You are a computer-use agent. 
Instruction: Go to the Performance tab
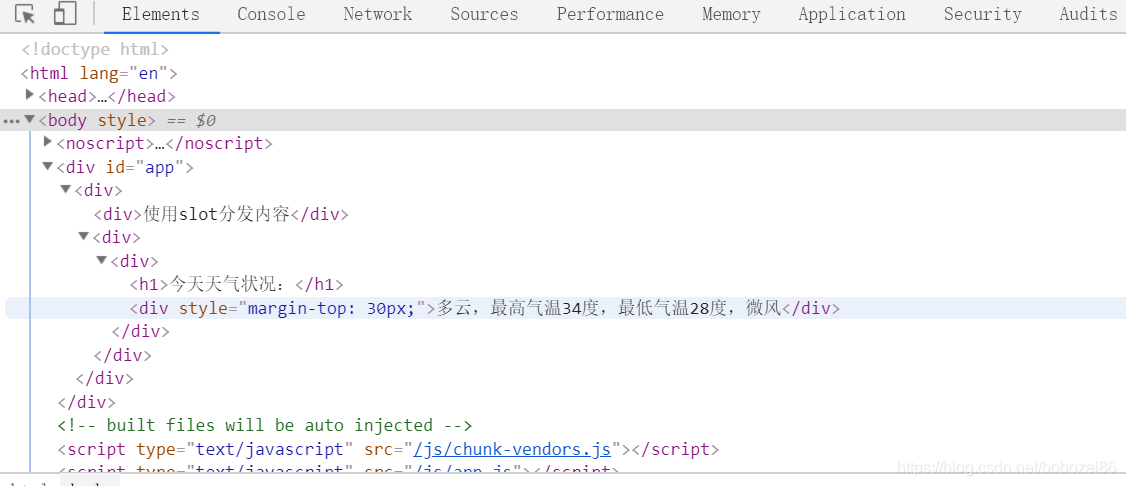click(610, 14)
